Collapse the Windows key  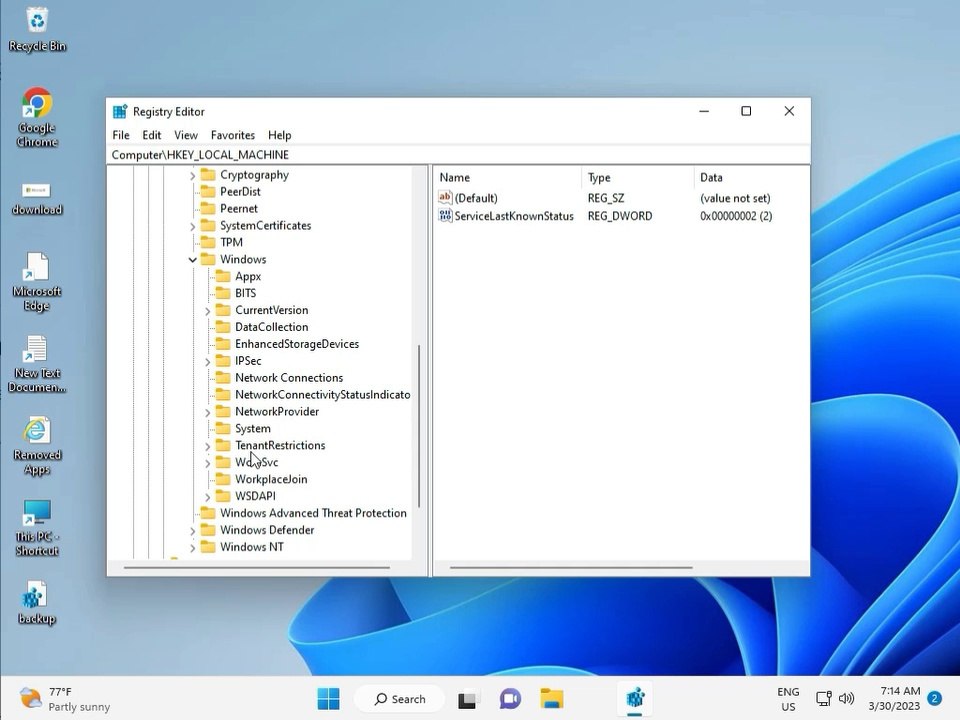(192, 260)
